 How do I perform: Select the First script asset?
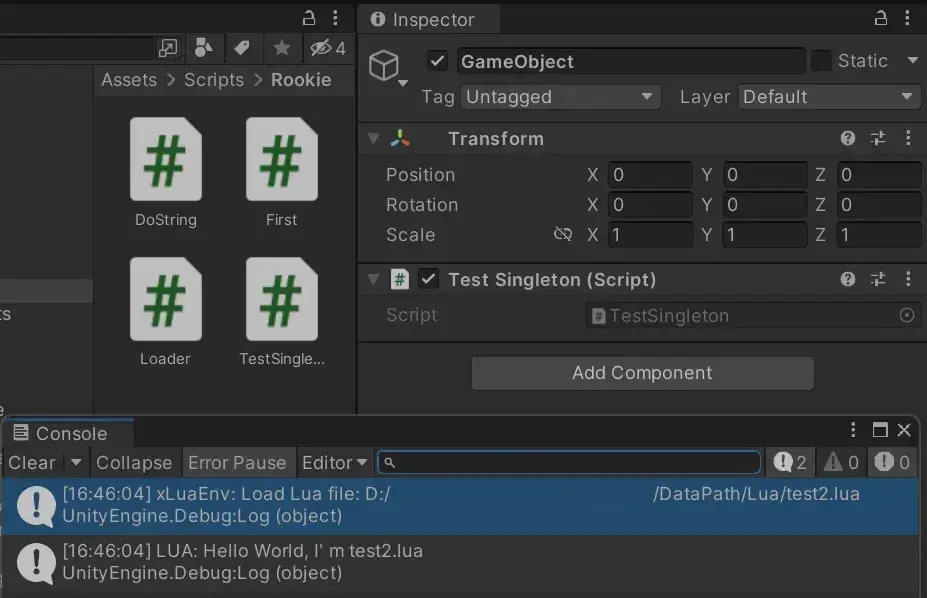(x=281, y=172)
